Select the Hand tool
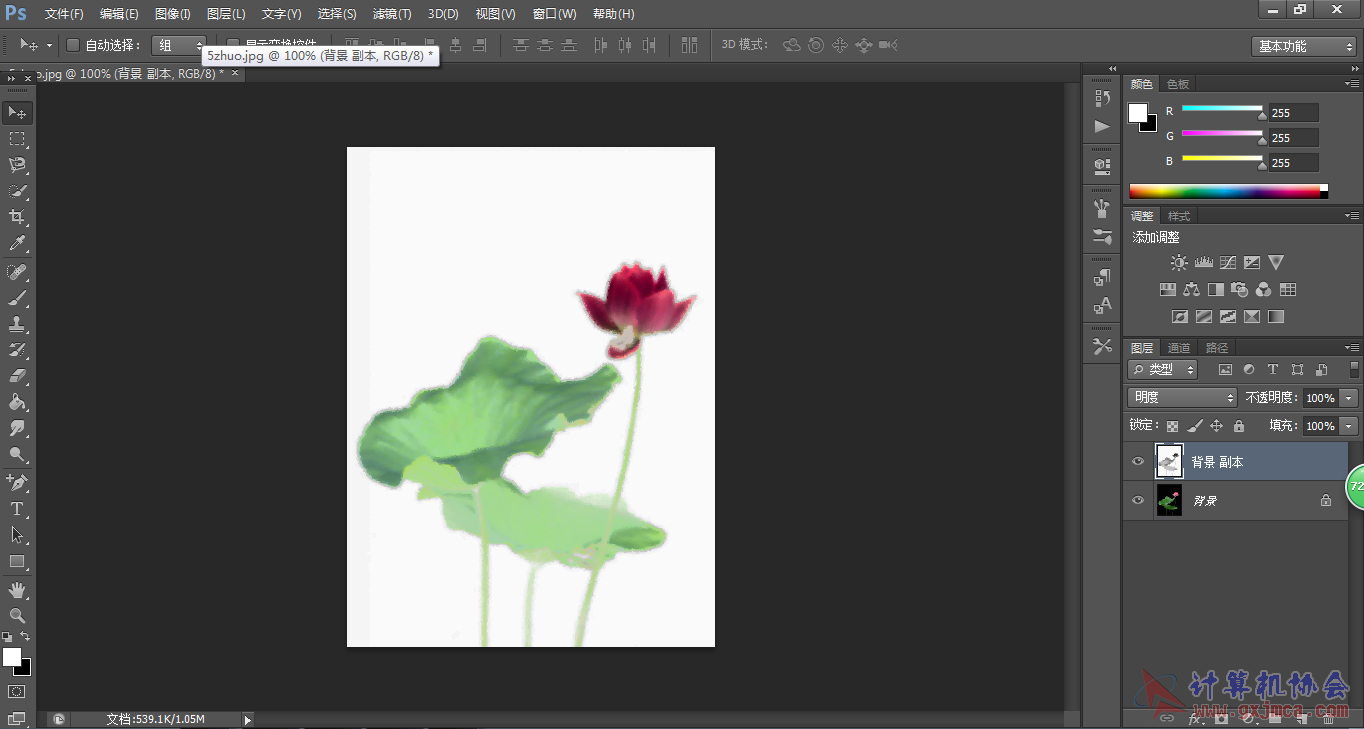Viewport: 1364px width, 729px height. point(17,590)
